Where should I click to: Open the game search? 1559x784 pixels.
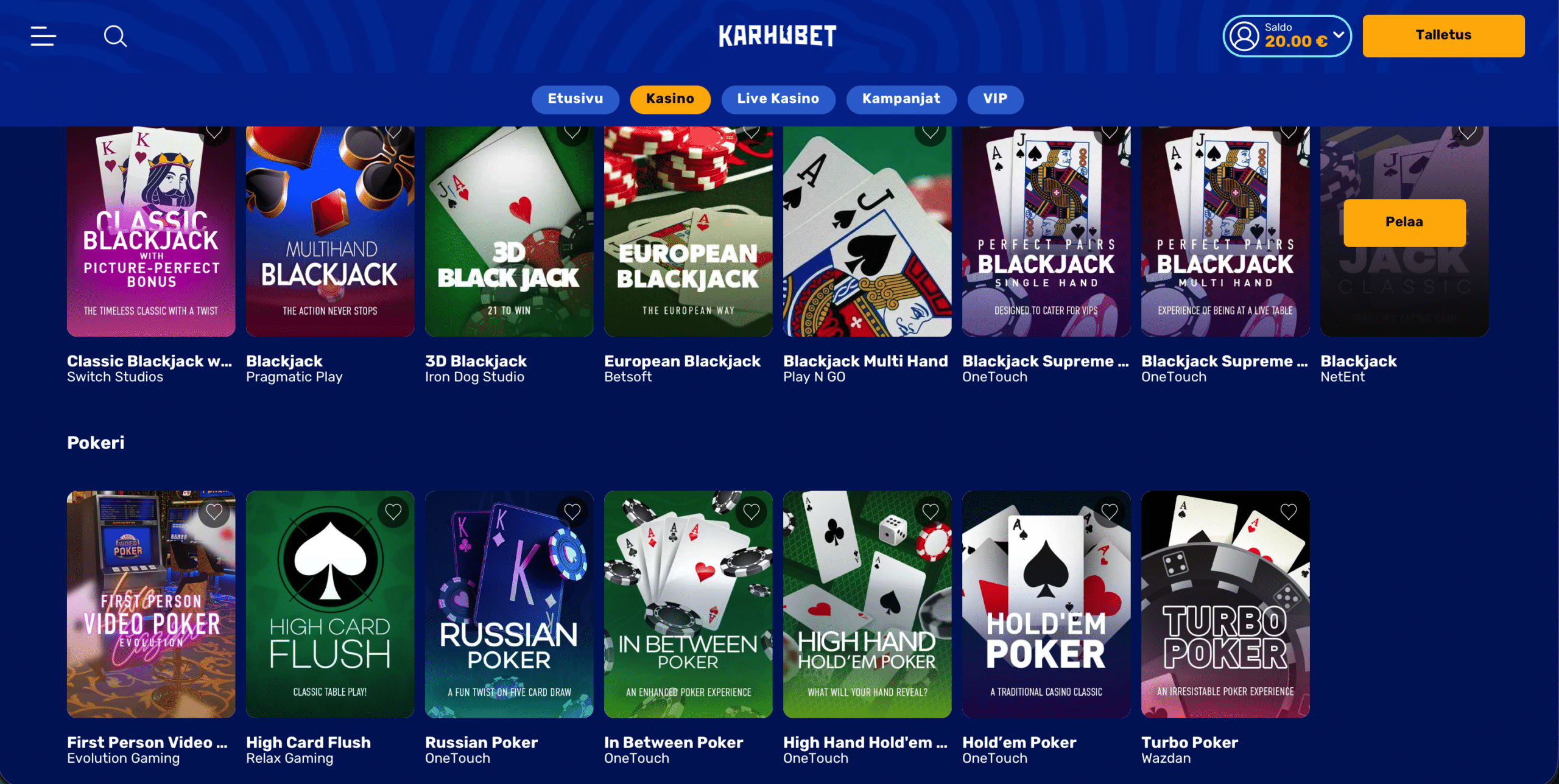[115, 36]
